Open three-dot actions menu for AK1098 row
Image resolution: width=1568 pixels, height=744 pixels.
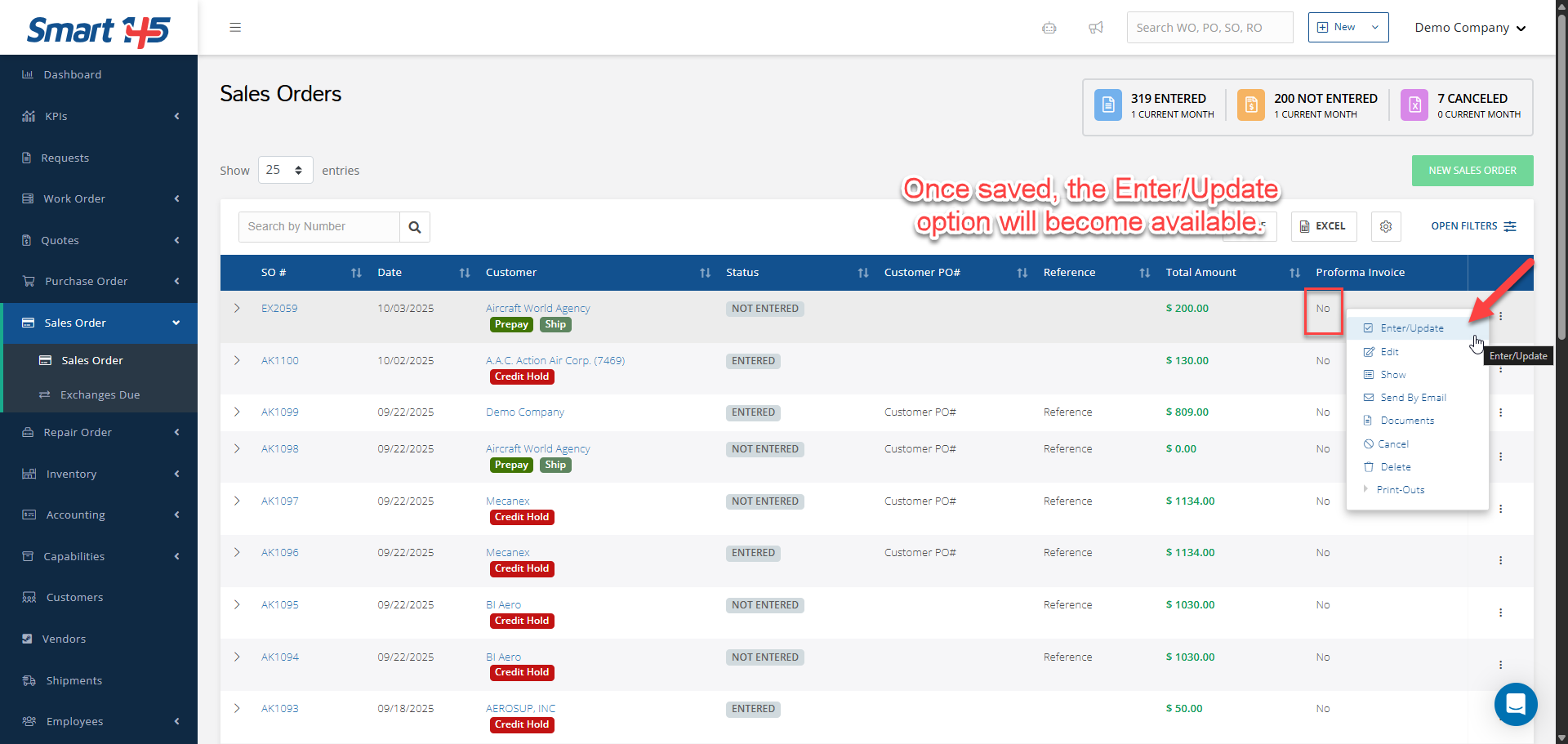point(1500,457)
